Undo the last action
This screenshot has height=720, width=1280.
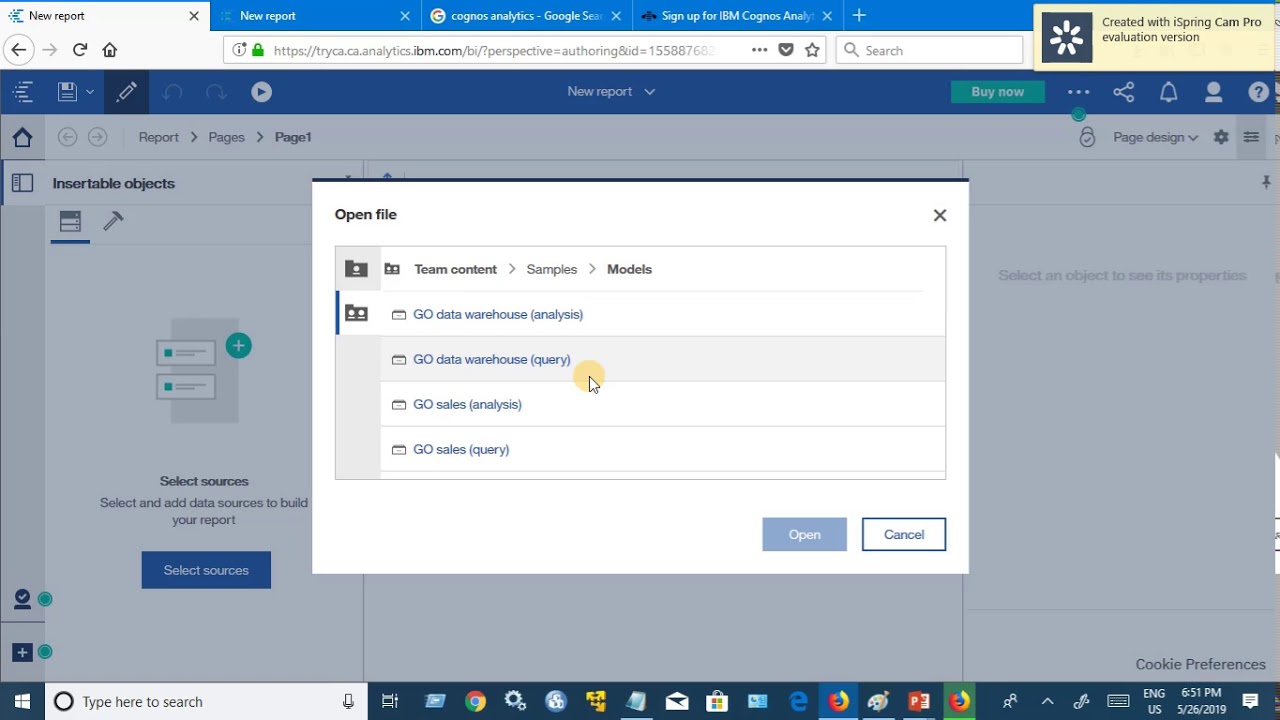pos(173,92)
